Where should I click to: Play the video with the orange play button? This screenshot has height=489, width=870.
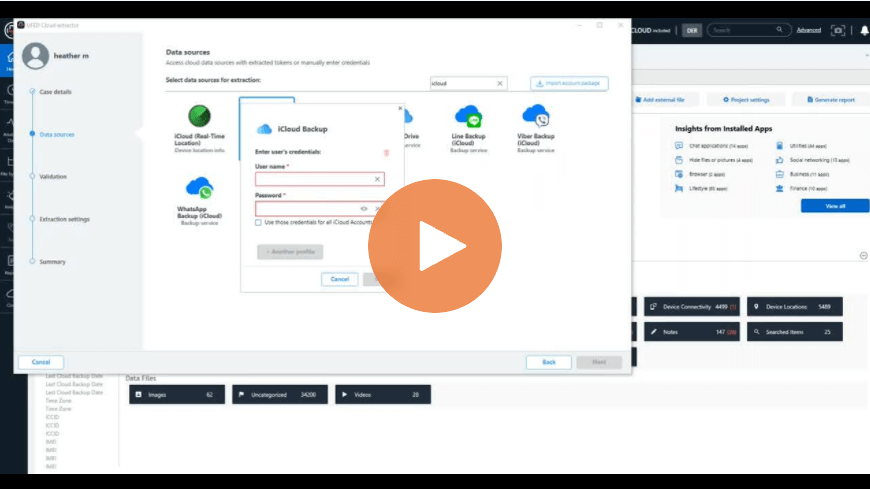click(x=434, y=246)
